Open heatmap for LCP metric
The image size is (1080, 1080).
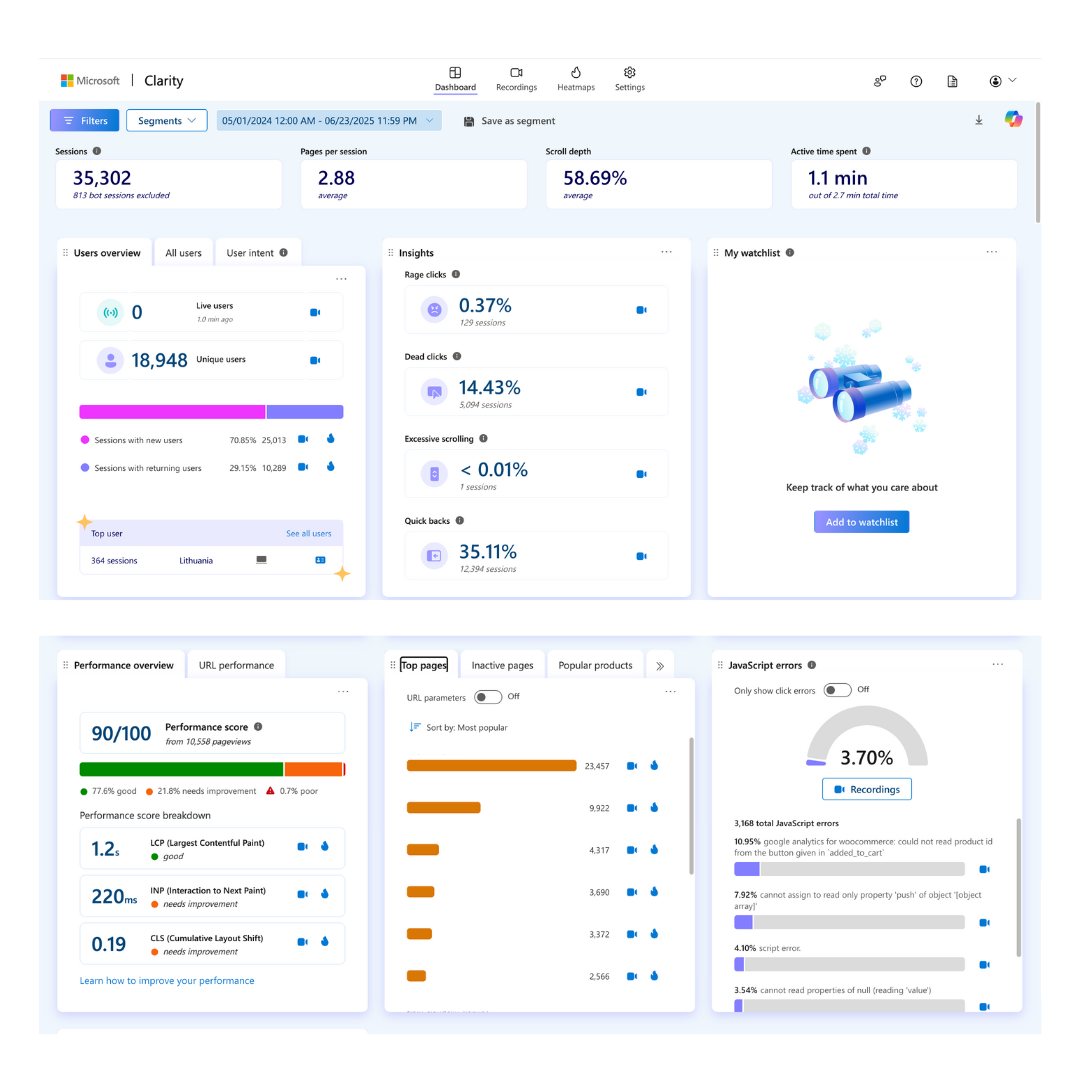326,847
